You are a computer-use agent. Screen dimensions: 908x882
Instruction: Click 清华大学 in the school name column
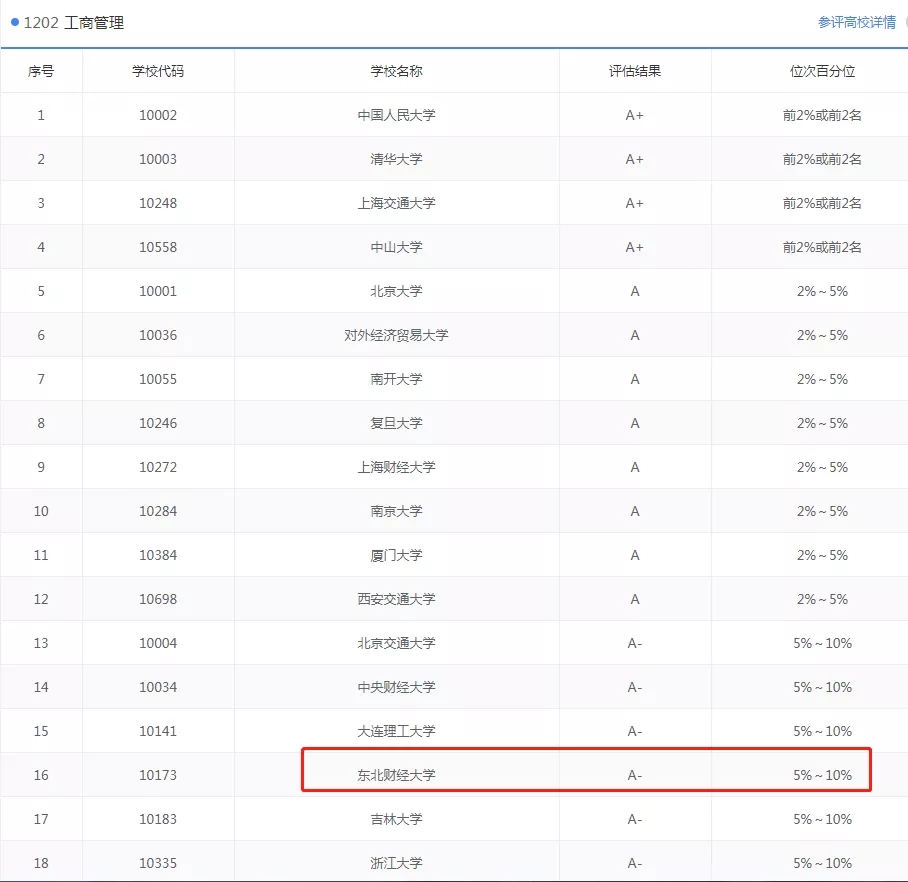(396, 158)
